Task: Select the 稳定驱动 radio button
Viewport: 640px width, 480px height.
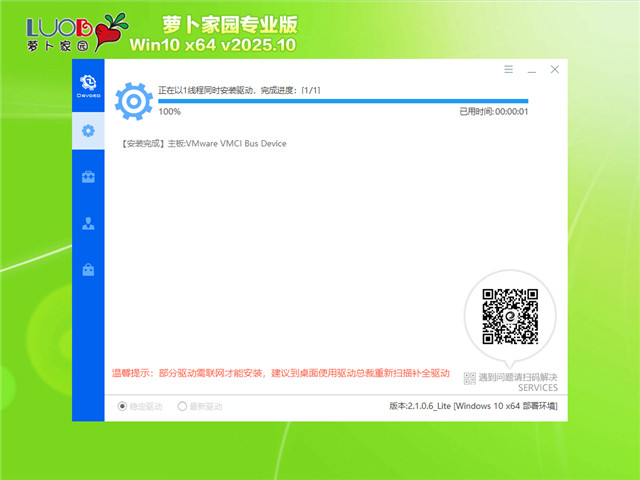Action: click(123, 407)
